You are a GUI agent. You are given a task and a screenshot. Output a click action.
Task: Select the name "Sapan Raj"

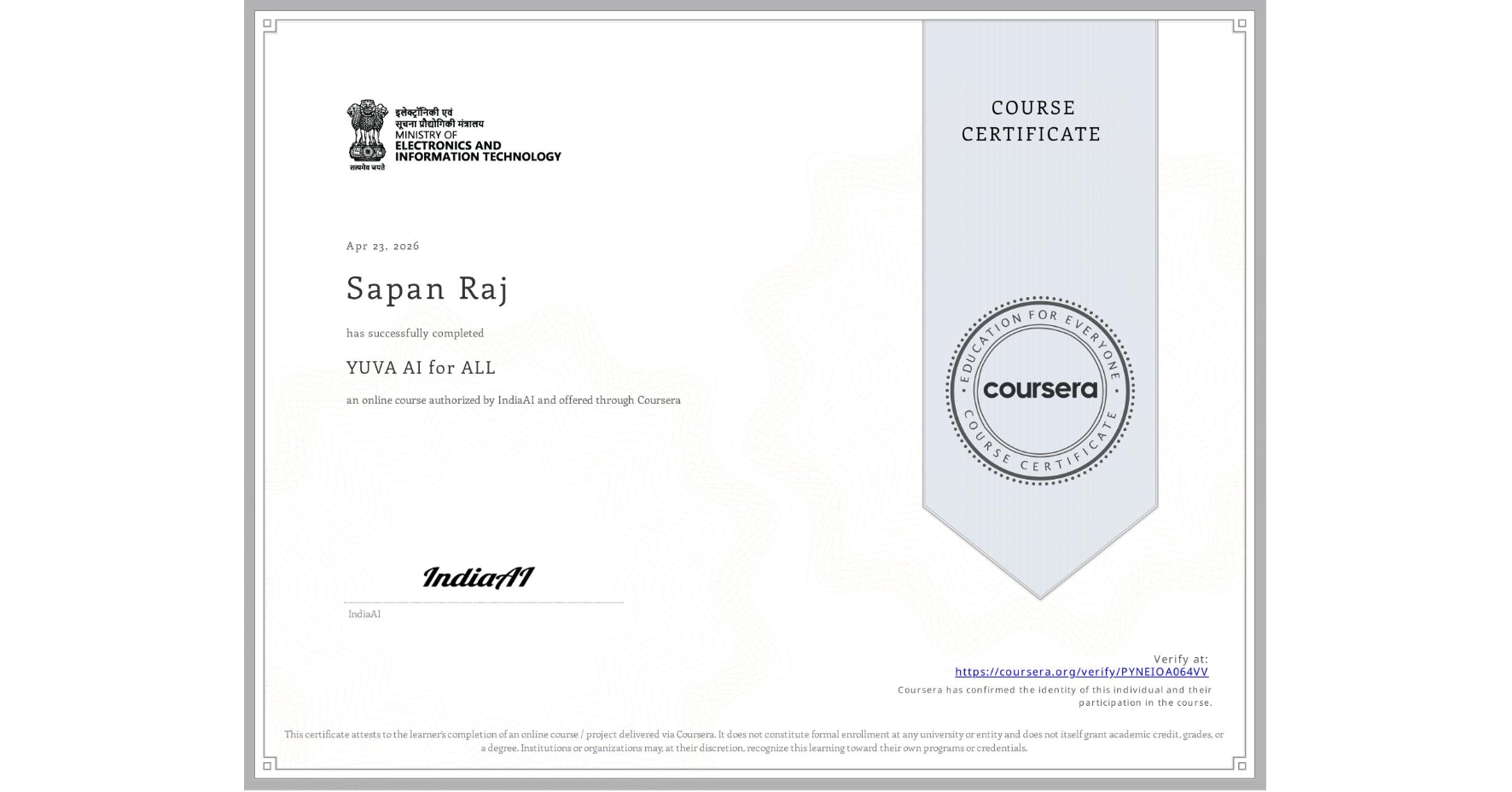[427, 288]
